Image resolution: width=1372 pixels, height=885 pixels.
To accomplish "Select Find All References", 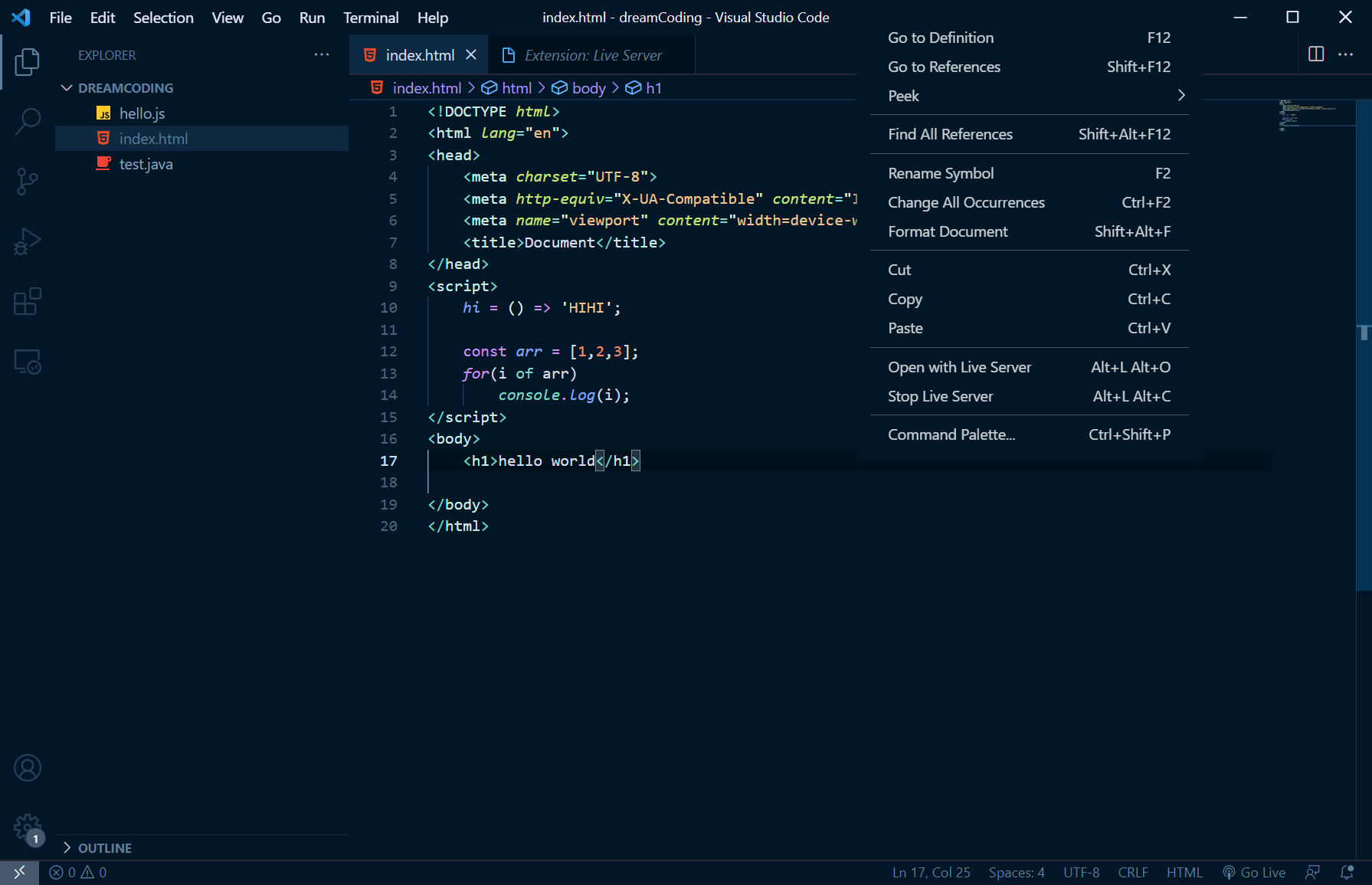I will tap(1029, 134).
